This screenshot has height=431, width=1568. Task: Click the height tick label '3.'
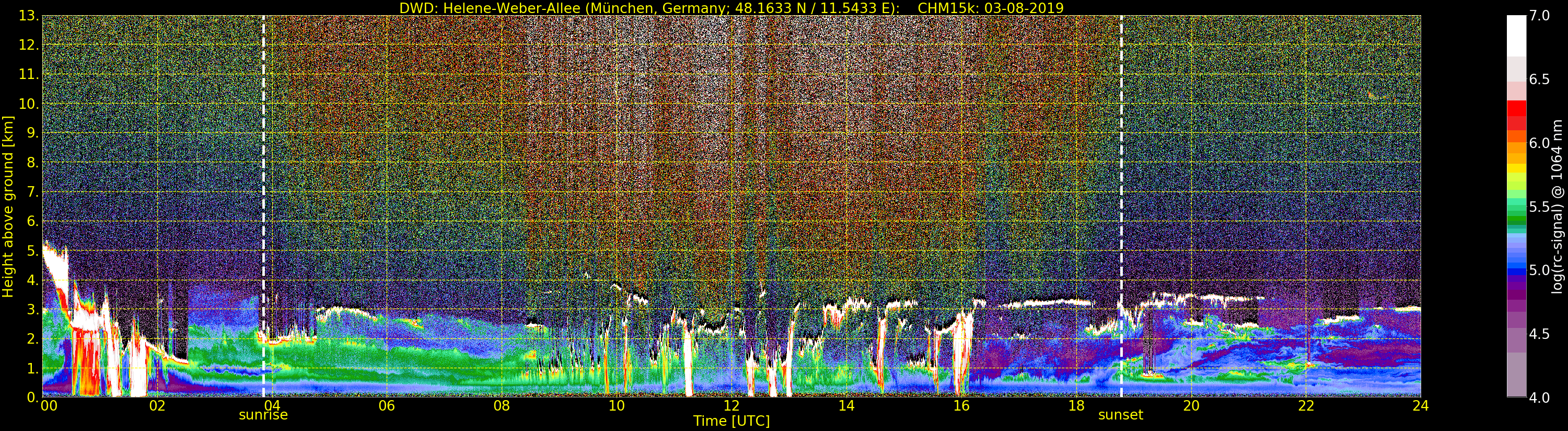(32, 309)
